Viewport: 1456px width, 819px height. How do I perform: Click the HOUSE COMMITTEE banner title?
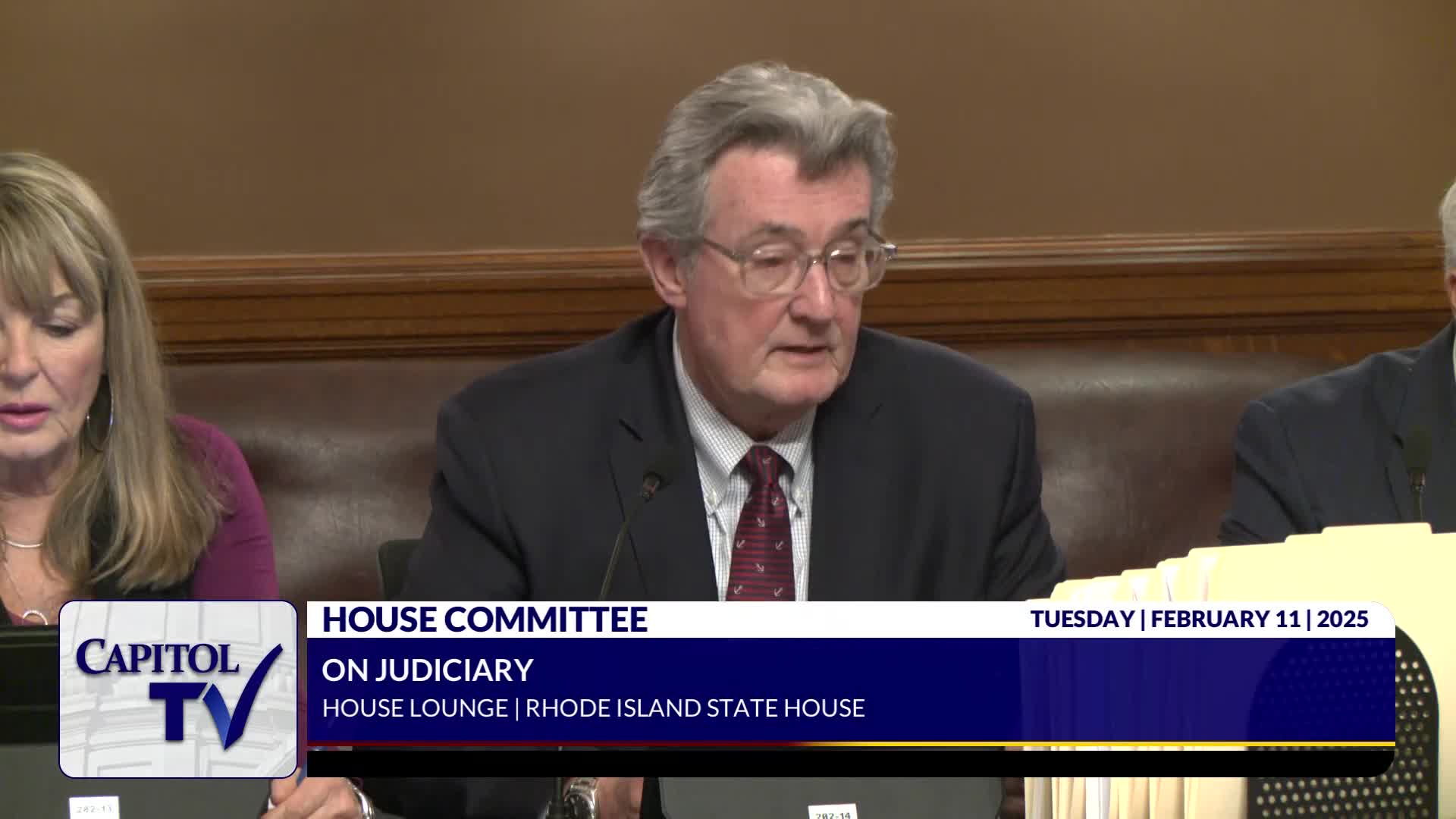coord(484,620)
